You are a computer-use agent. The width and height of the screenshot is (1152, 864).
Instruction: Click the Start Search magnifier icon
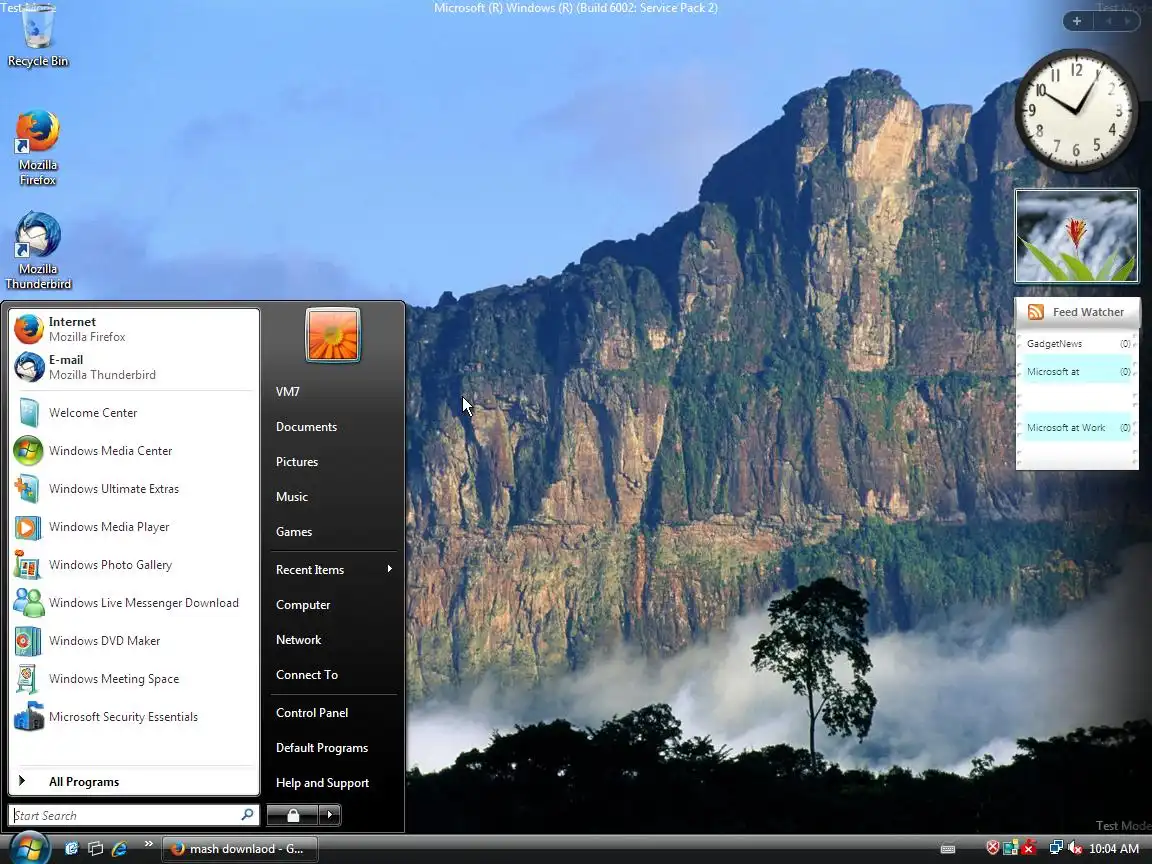click(x=247, y=814)
